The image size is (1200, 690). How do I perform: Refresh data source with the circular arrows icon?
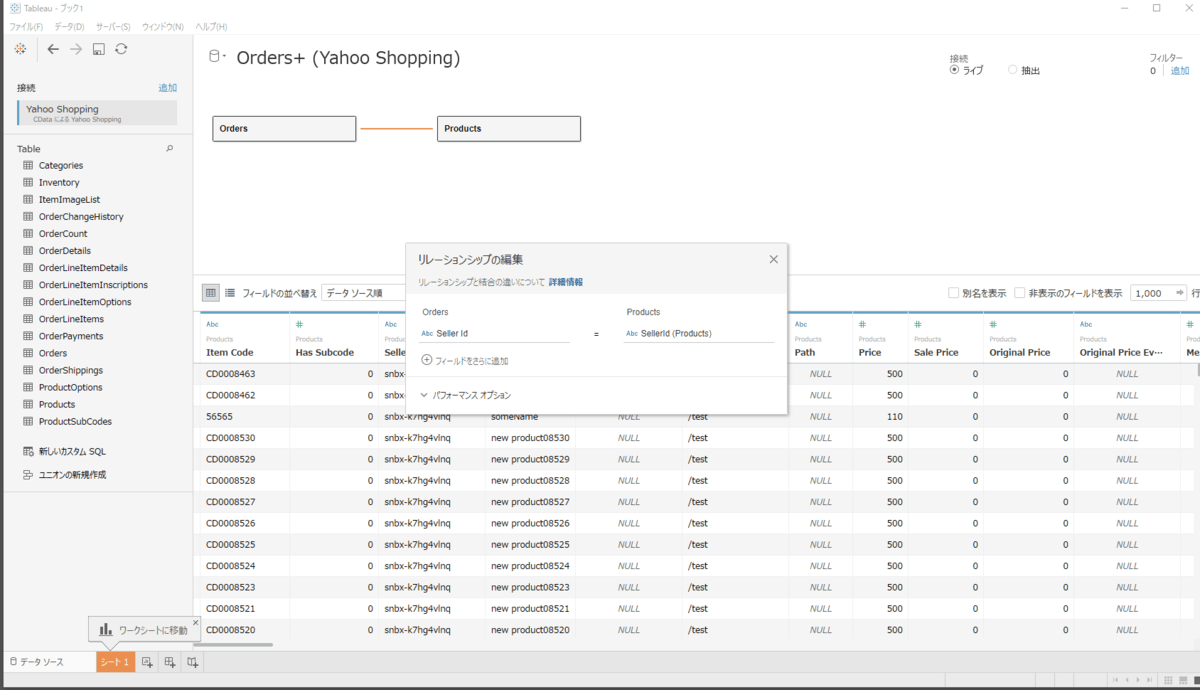pyautogui.click(x=121, y=49)
